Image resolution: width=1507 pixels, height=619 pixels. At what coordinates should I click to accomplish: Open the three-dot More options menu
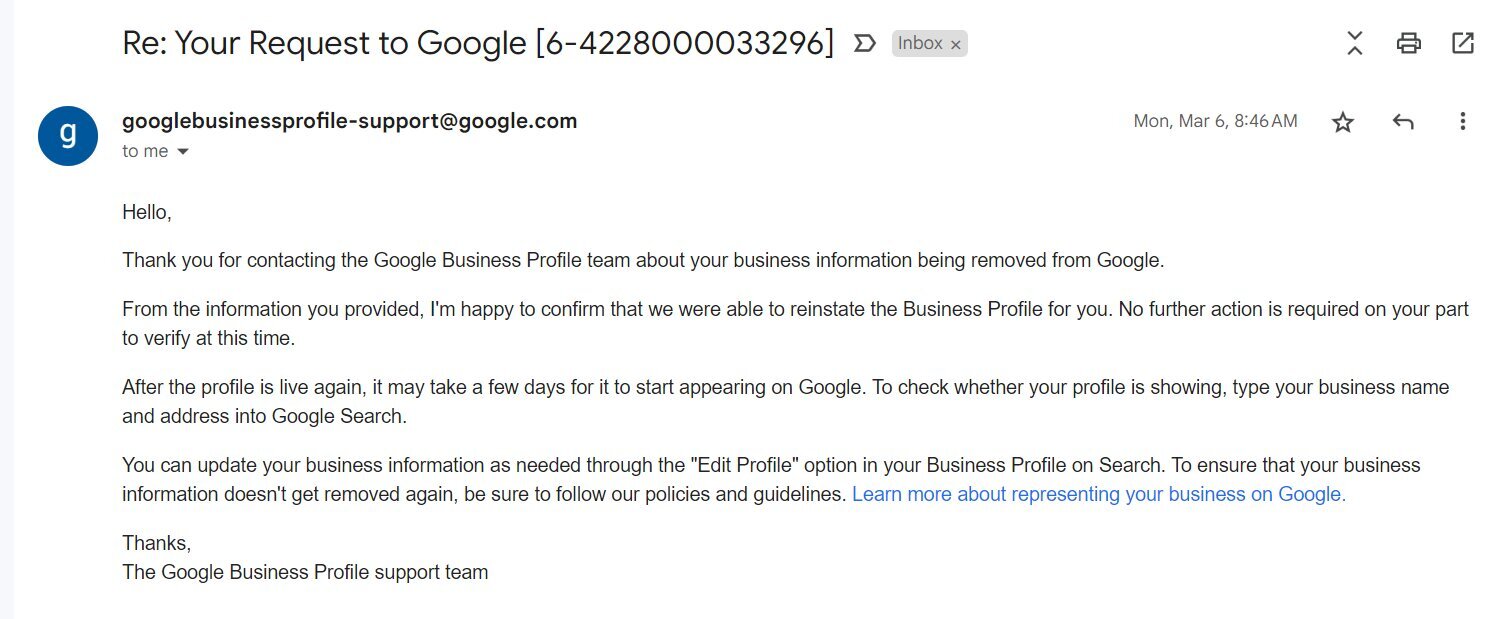(1462, 122)
